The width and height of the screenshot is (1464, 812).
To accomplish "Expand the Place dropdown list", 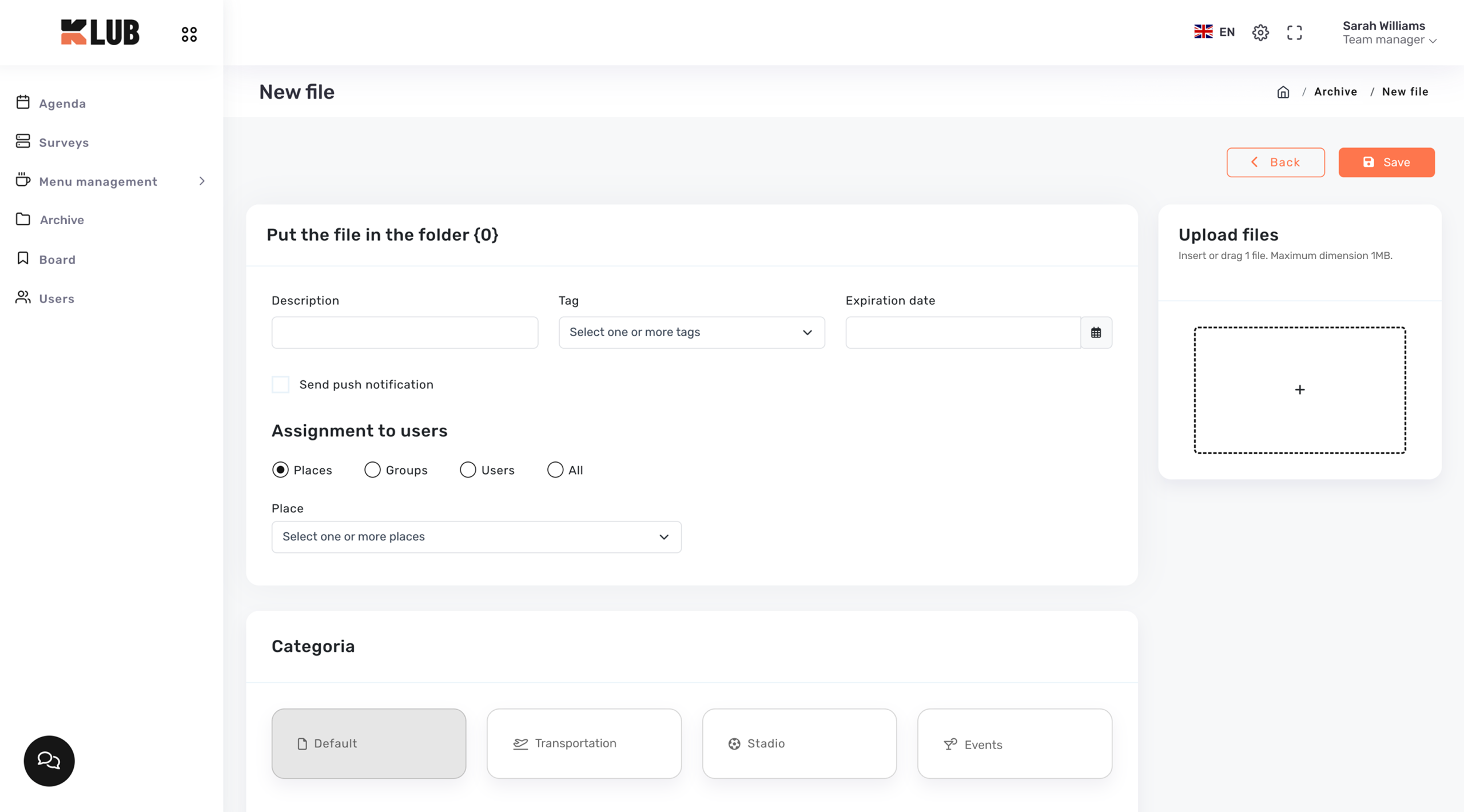I will click(476, 537).
